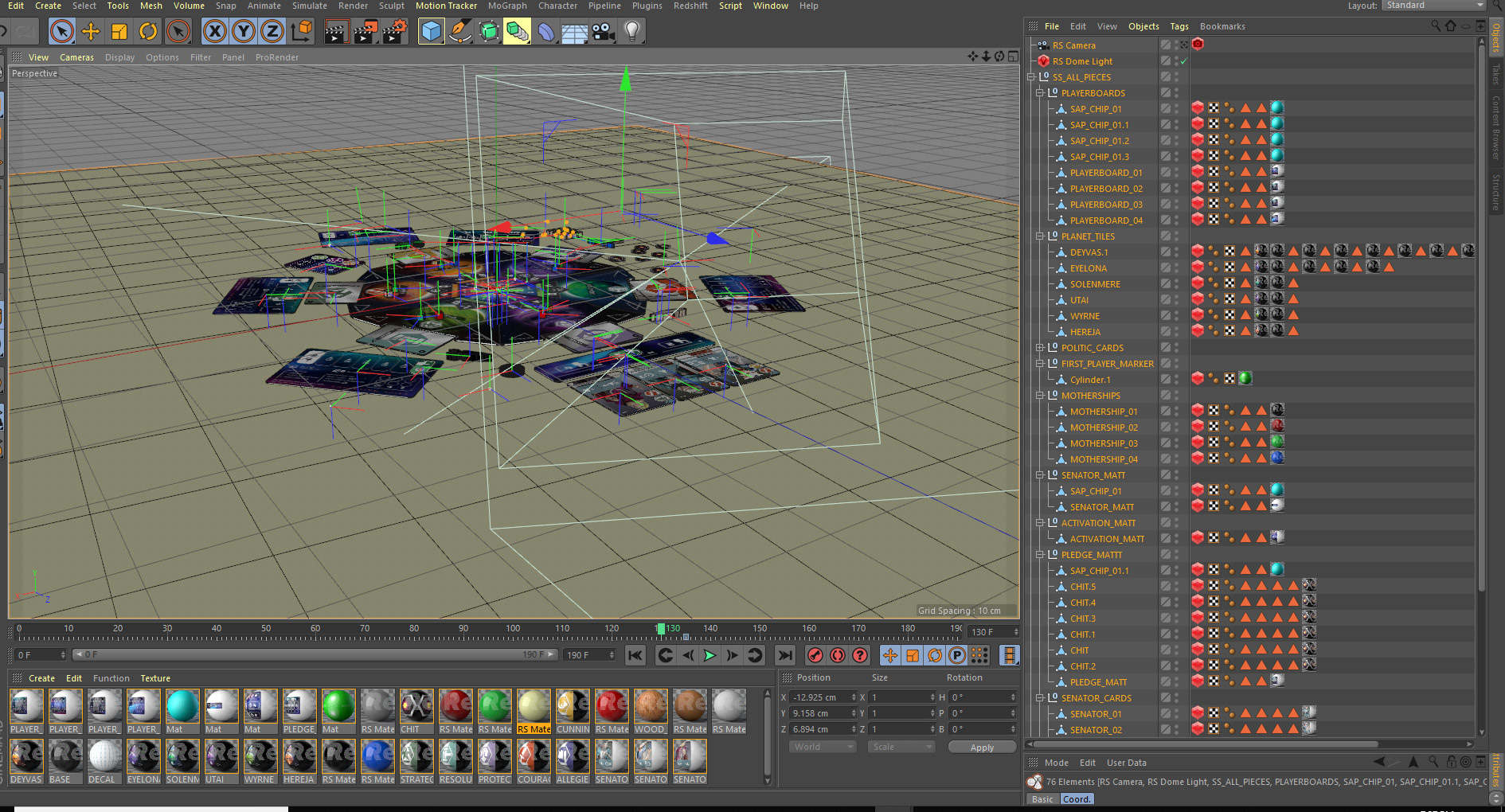Select the Spline Pen tool icon
This screenshot has width=1505, height=812.
pyautogui.click(x=459, y=32)
